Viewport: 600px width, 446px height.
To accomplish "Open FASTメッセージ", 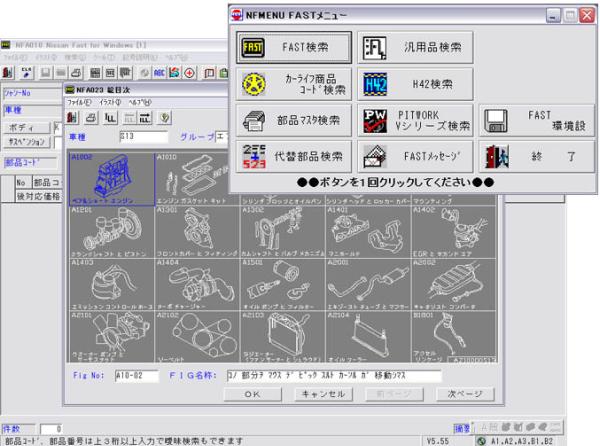I will point(415,156).
